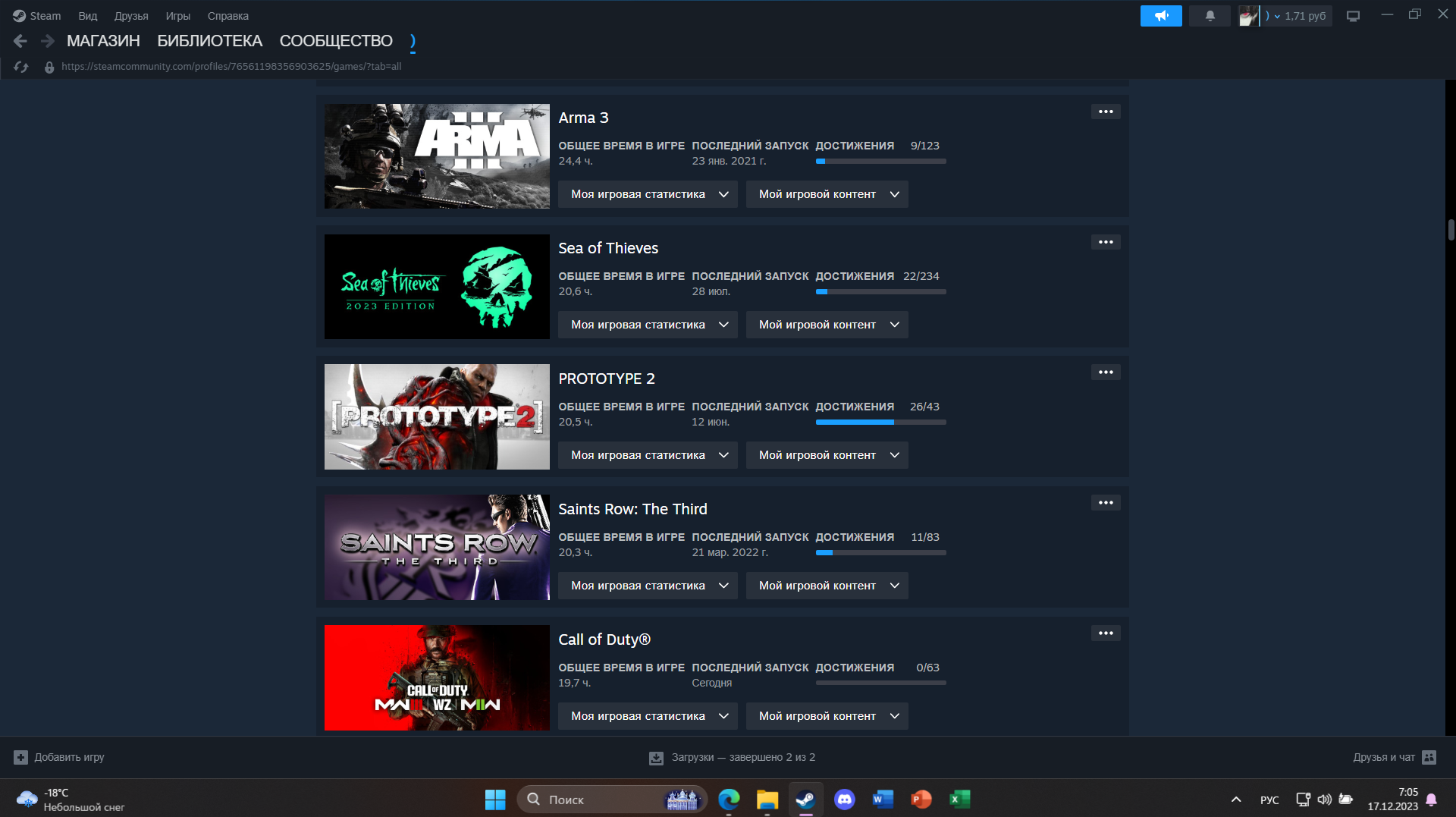Image resolution: width=1456 pixels, height=817 pixels.
Task: Go to СООБЩЕСТВО tab
Action: click(x=336, y=41)
